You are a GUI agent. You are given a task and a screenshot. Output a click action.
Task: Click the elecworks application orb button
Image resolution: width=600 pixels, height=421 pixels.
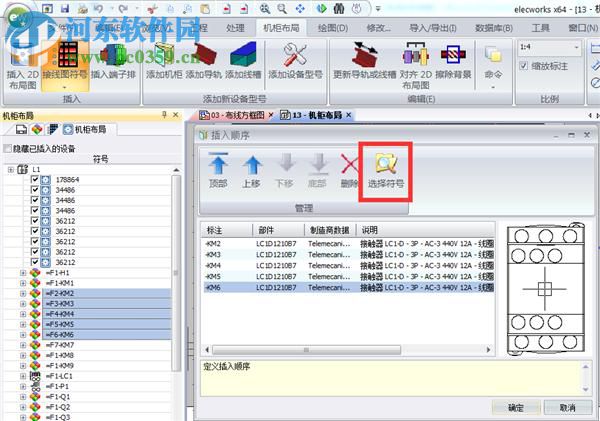point(18,15)
